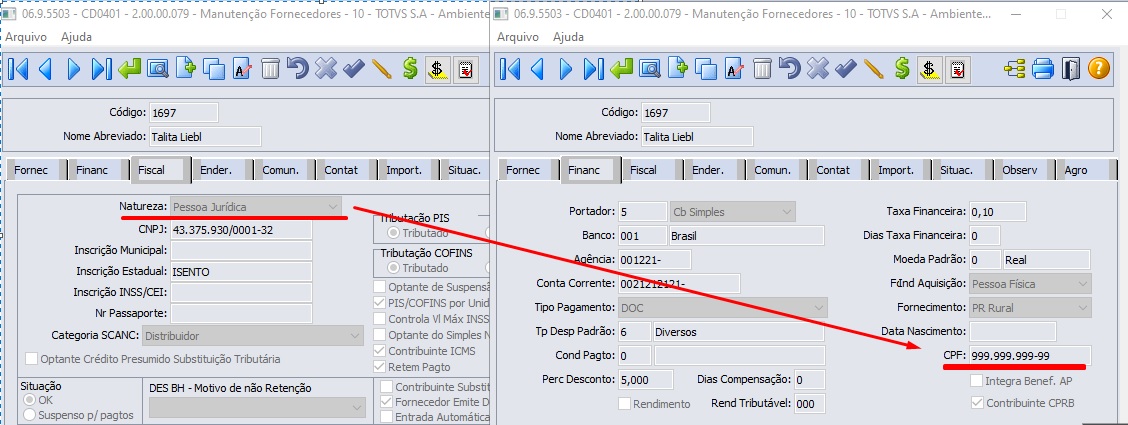Switch to Financ tab in left window
The image size is (1128, 425).
(x=91, y=170)
